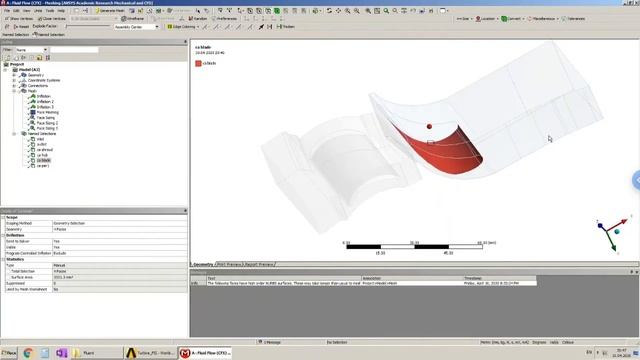This screenshot has width=640, height=360.
Task: Expand the Geometry tree node
Action: [x=14, y=75]
